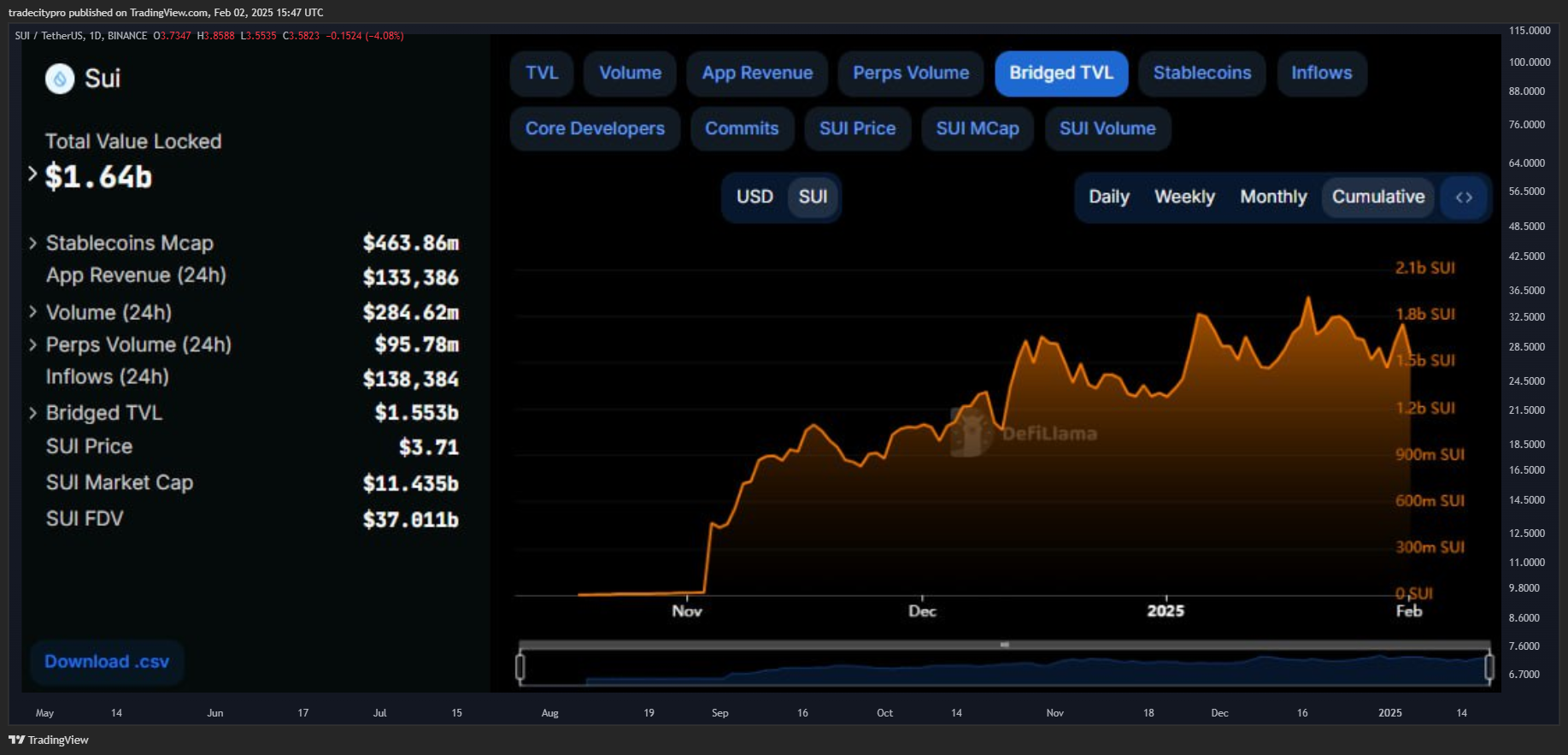This screenshot has height=755, width=1568.
Task: Show the Inflows chart
Action: click(1322, 73)
